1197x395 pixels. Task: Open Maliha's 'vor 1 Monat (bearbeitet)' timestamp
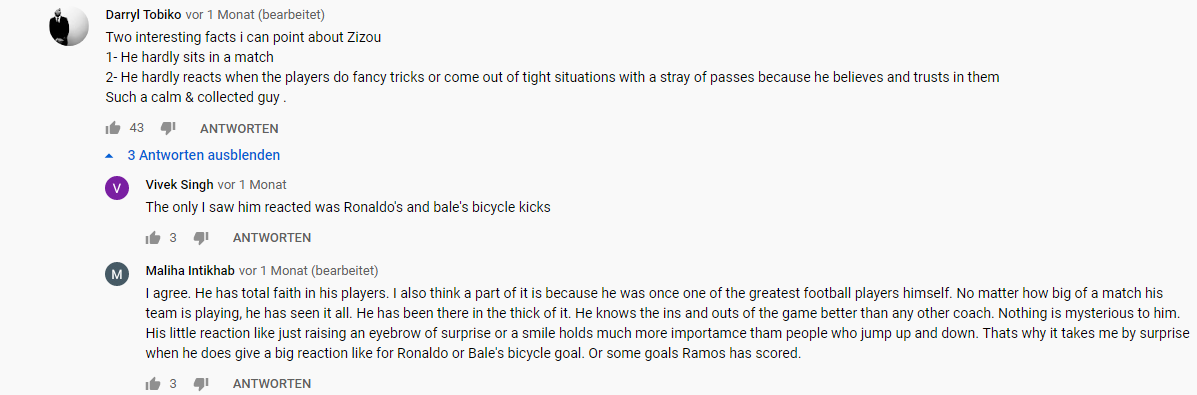pyautogui.click(x=308, y=270)
